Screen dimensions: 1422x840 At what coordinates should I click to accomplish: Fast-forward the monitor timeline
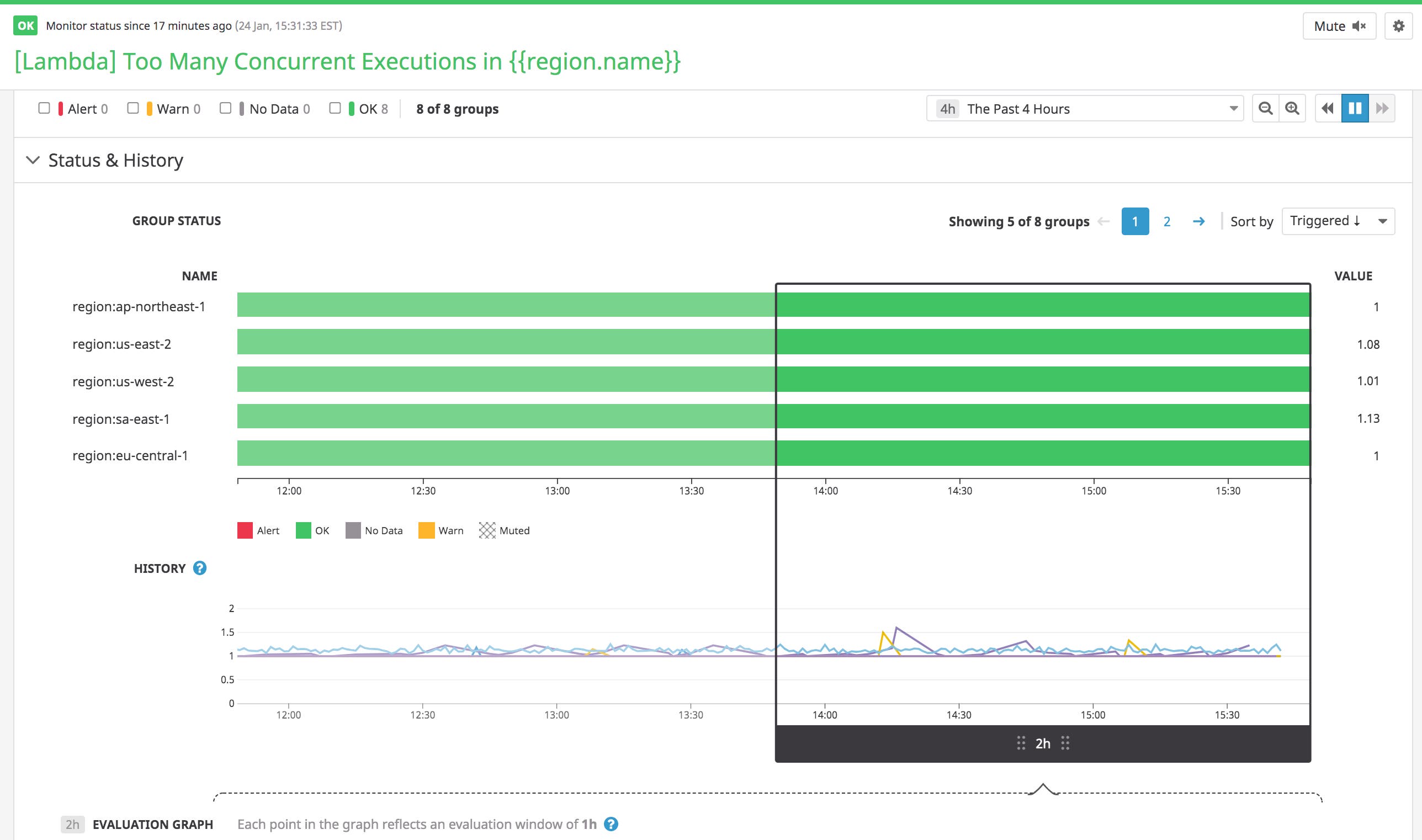point(1383,108)
